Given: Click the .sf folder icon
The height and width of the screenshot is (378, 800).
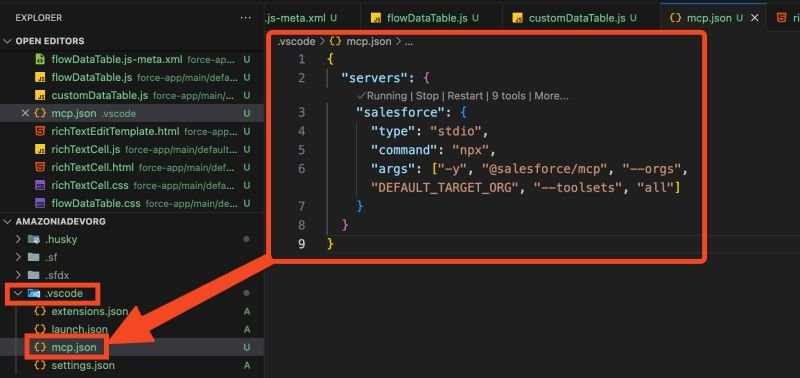Looking at the screenshot, I should [34, 257].
